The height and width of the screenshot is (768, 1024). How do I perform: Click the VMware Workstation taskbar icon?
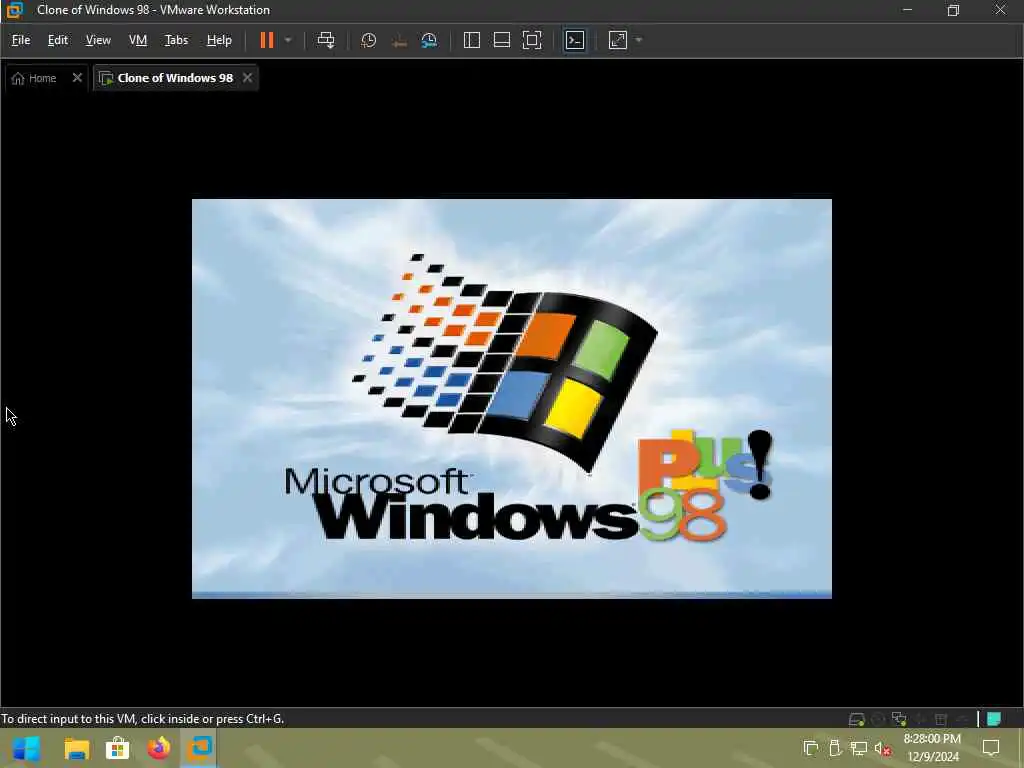coord(199,748)
